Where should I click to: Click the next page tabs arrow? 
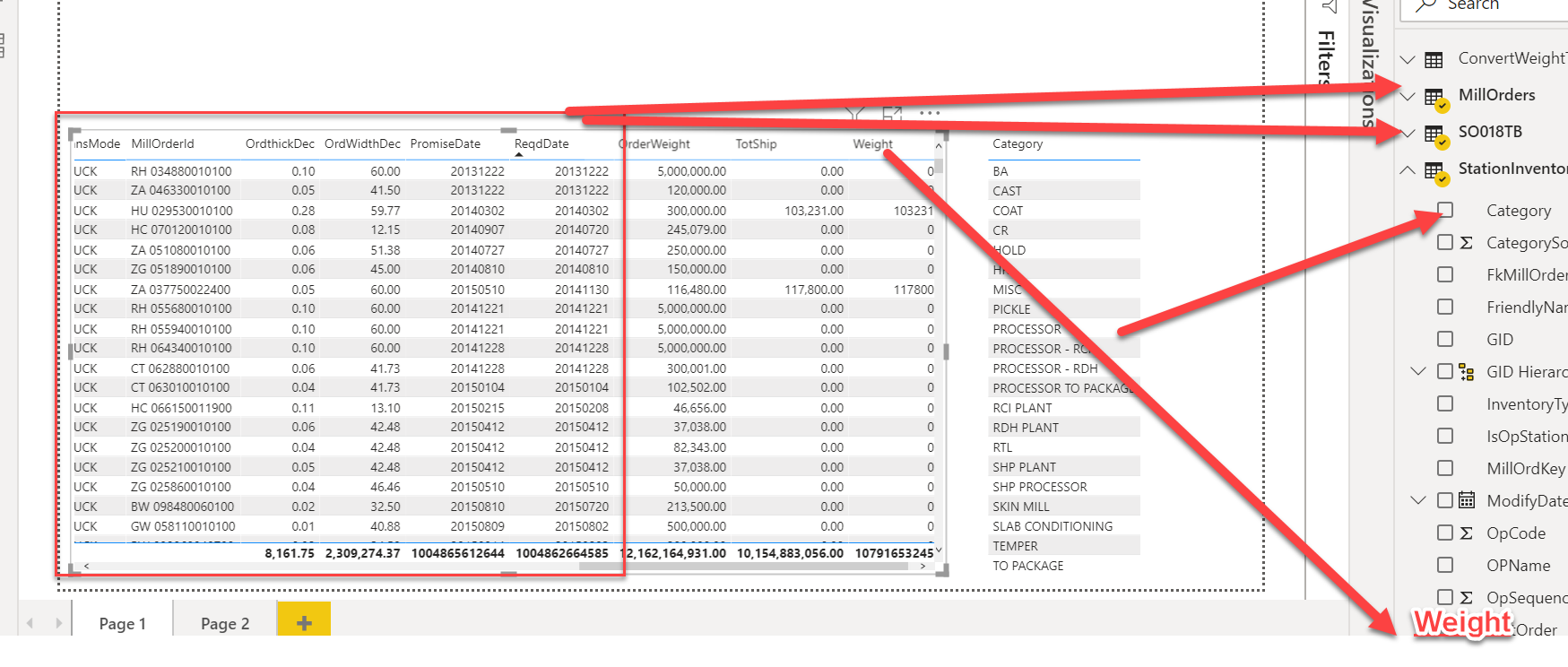coord(59,623)
